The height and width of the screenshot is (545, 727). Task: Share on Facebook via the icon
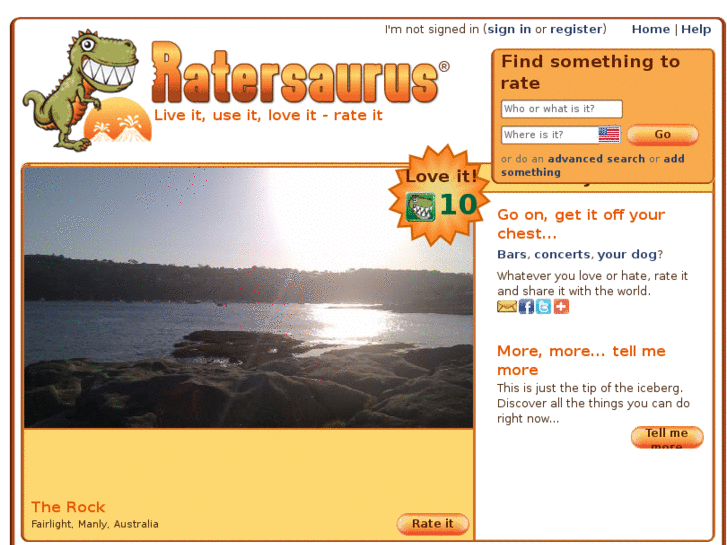pos(526,307)
